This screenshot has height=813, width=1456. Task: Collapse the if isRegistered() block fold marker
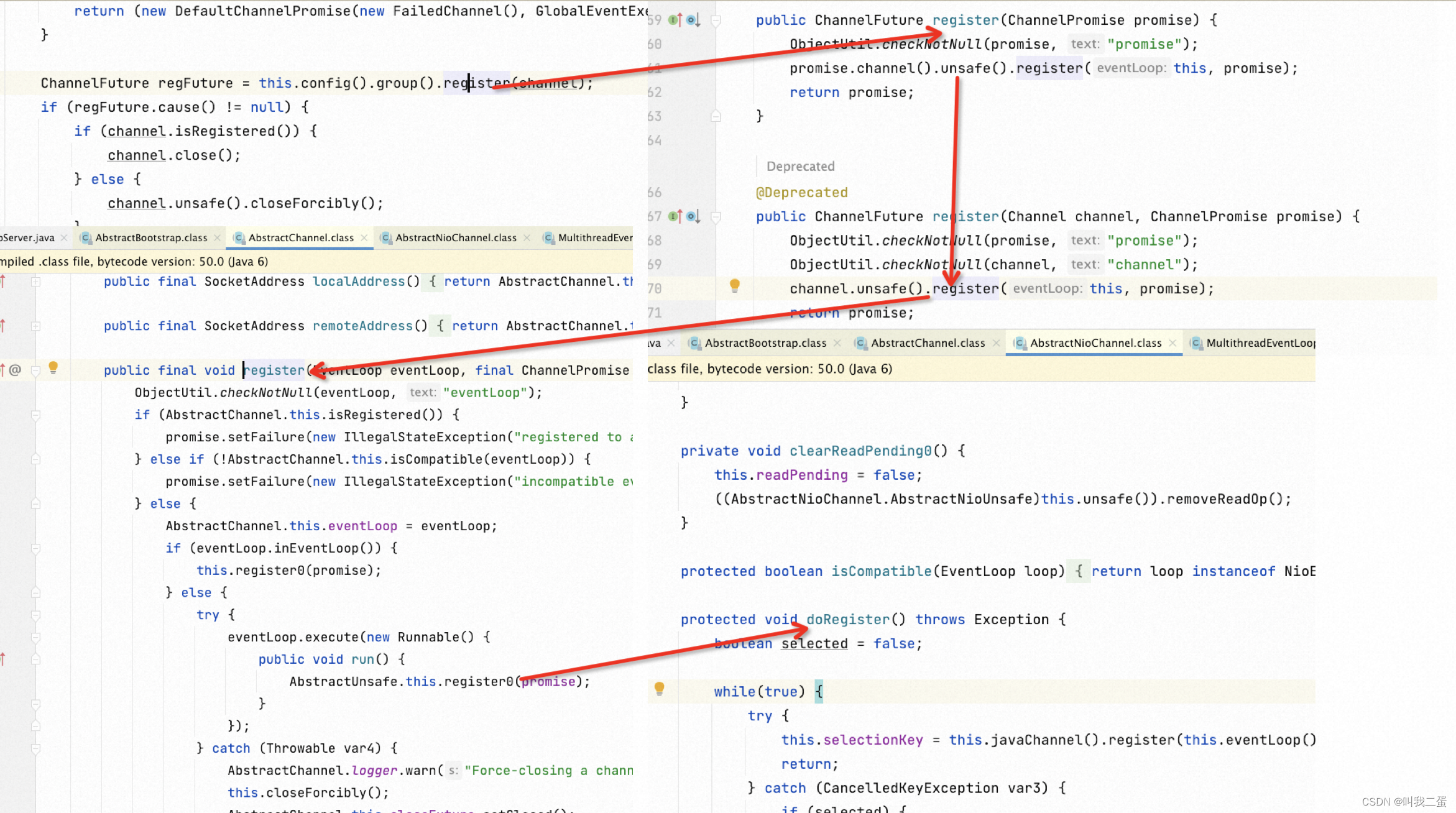pos(36,415)
